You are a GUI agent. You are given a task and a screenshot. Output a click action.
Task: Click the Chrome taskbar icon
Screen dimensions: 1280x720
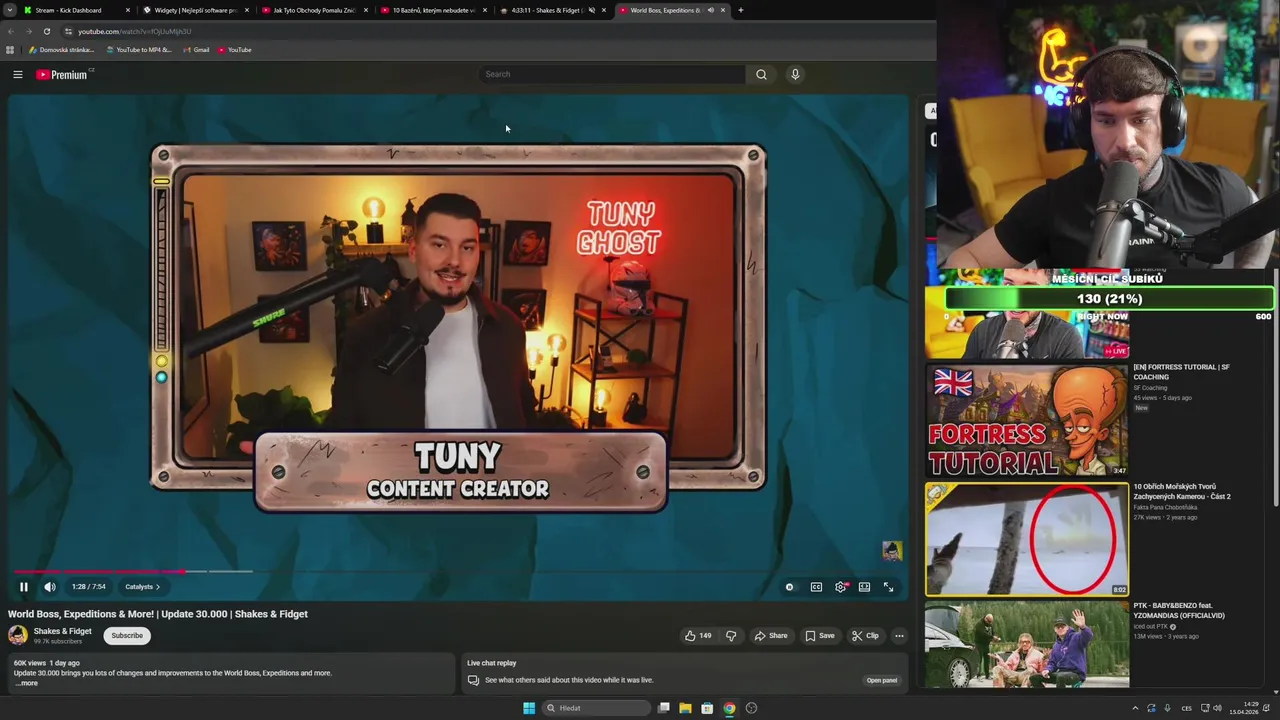coord(729,708)
